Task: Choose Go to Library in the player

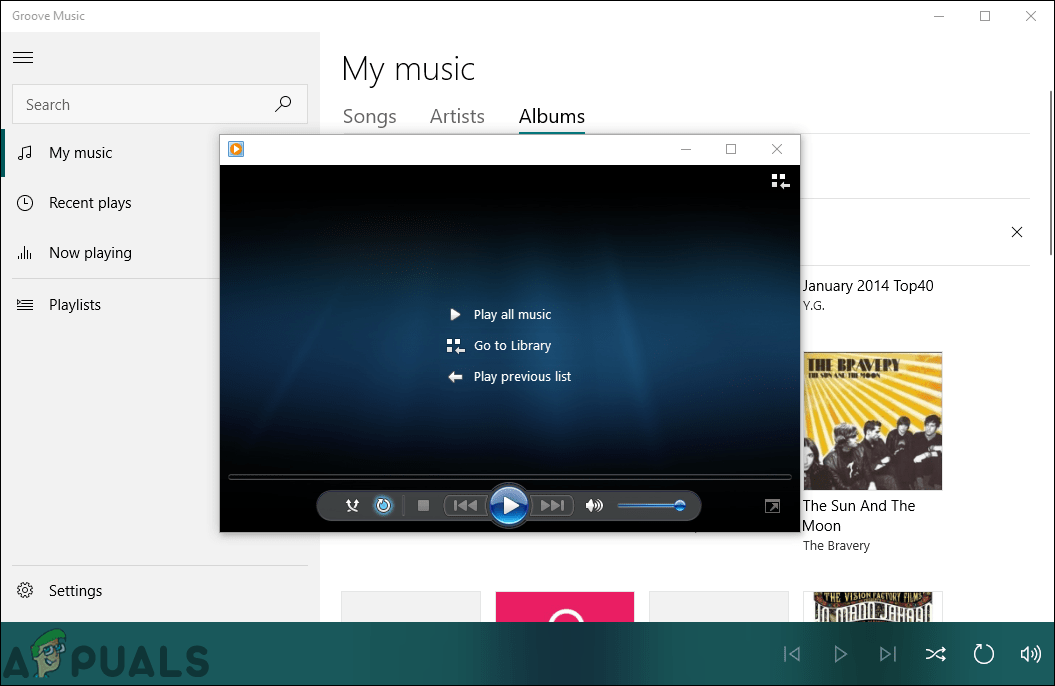Action: (x=511, y=345)
